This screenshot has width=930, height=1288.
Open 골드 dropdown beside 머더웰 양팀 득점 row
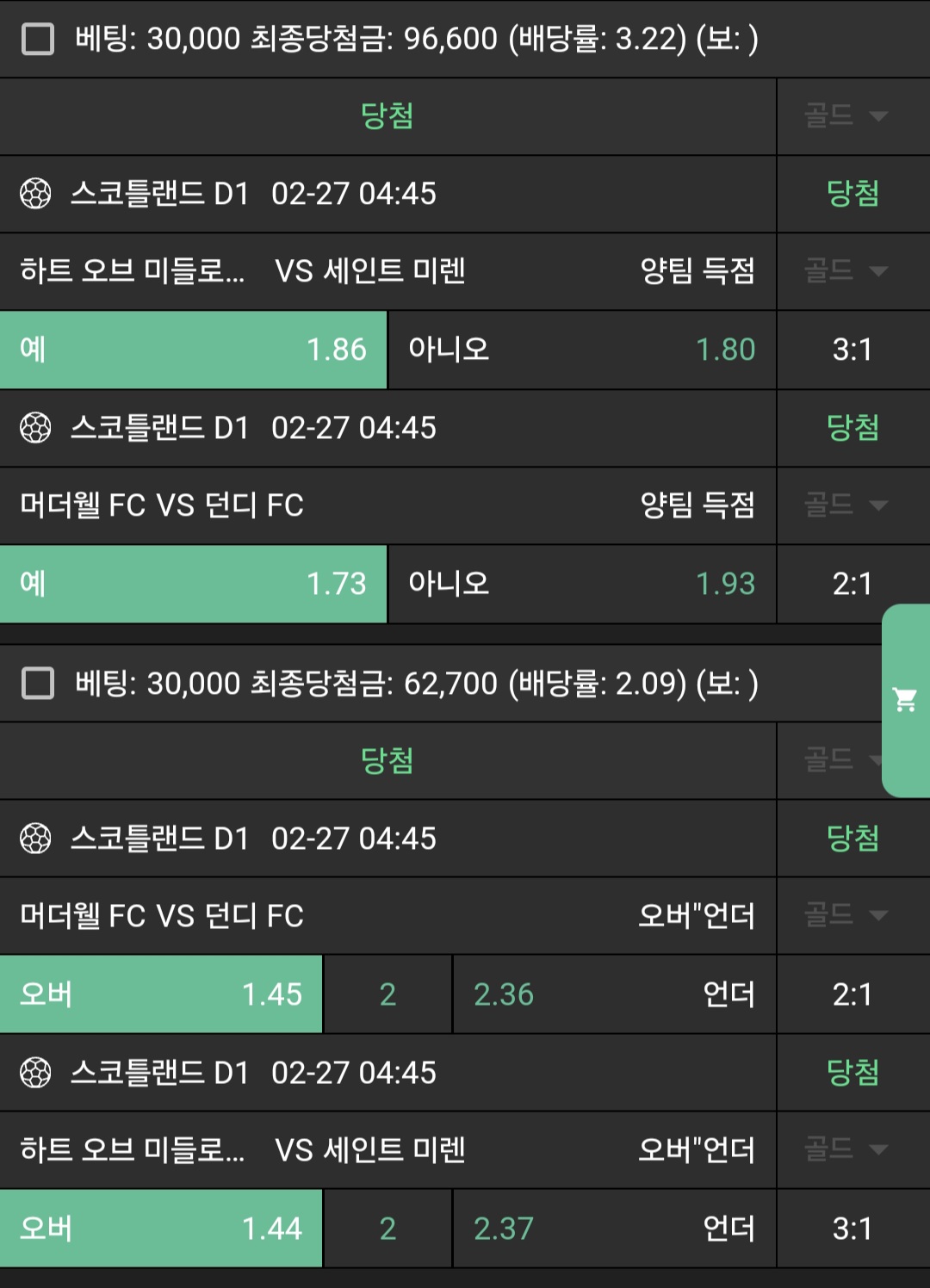point(846,505)
